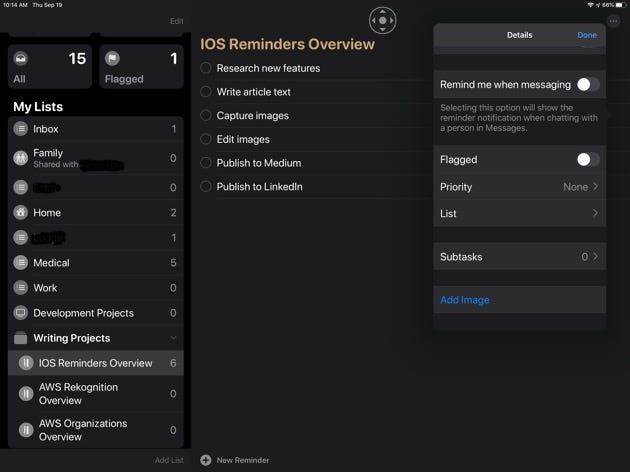Select the Family list row
The width and height of the screenshot is (630, 472).
96,158
